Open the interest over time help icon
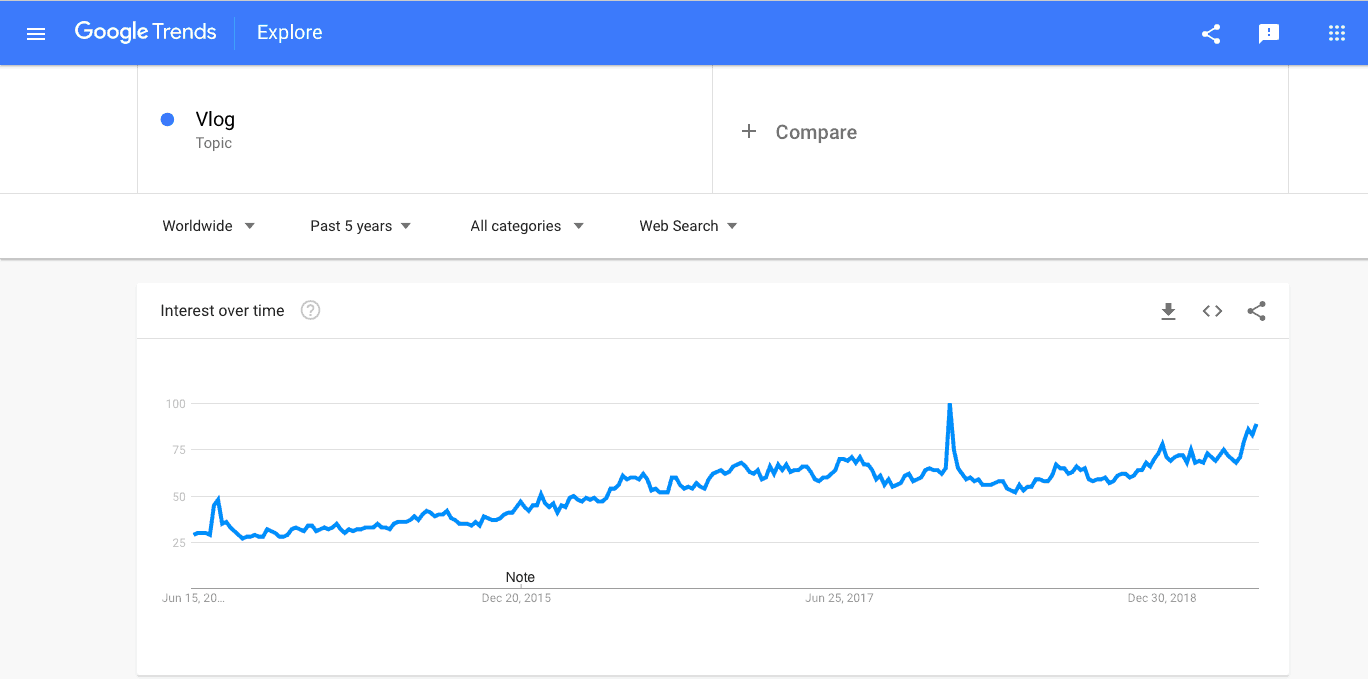The width and height of the screenshot is (1368, 679). [x=311, y=310]
